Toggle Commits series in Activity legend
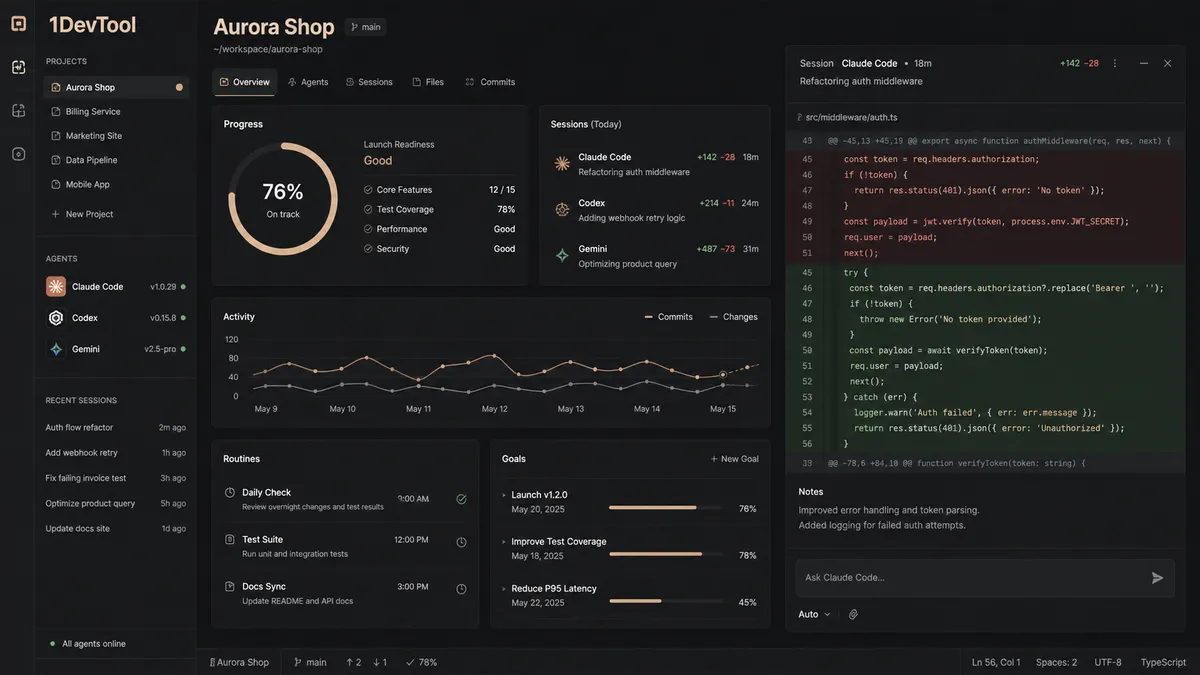The height and width of the screenshot is (675, 1200). click(x=668, y=317)
